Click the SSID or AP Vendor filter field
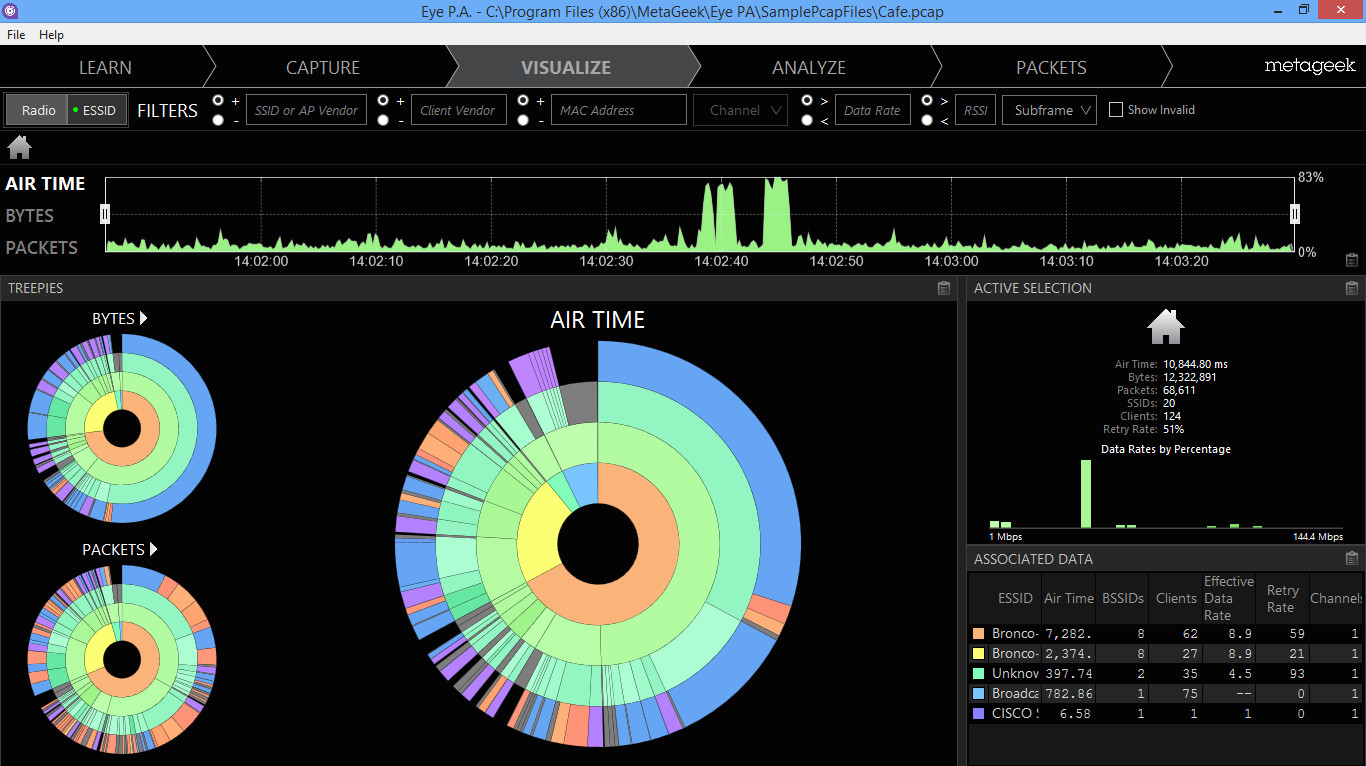 306,110
